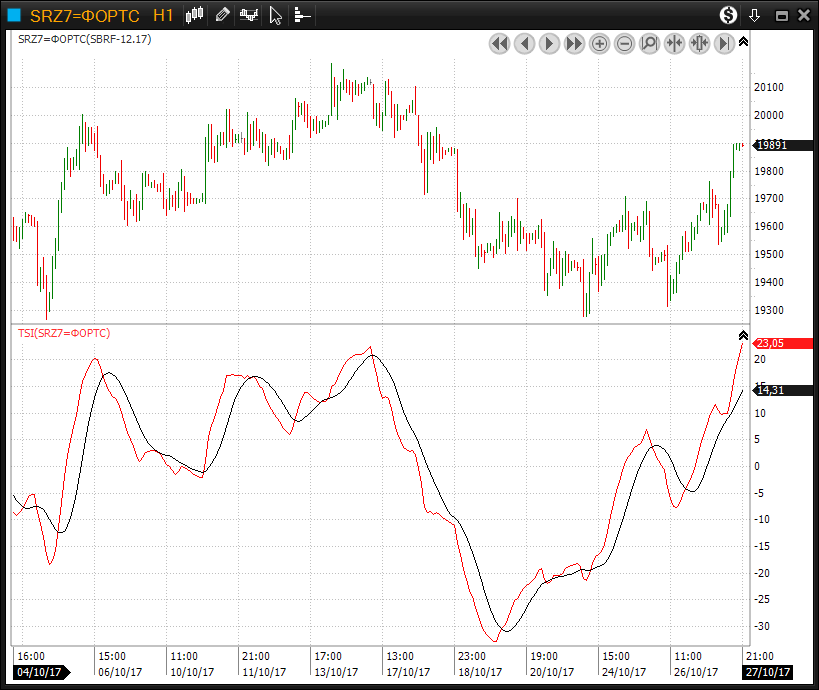Collapse the TSI indicator panel chevron

[x=743, y=335]
